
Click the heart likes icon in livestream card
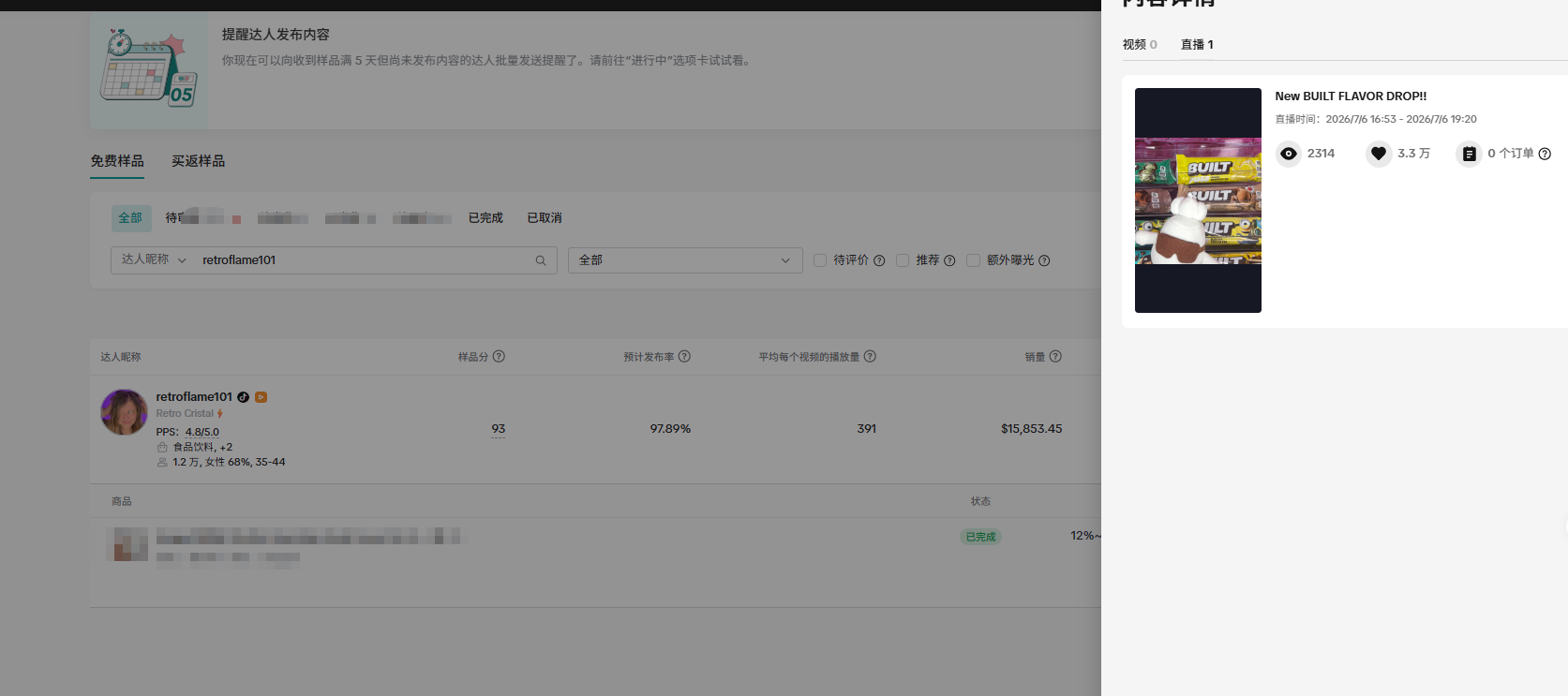point(1378,154)
